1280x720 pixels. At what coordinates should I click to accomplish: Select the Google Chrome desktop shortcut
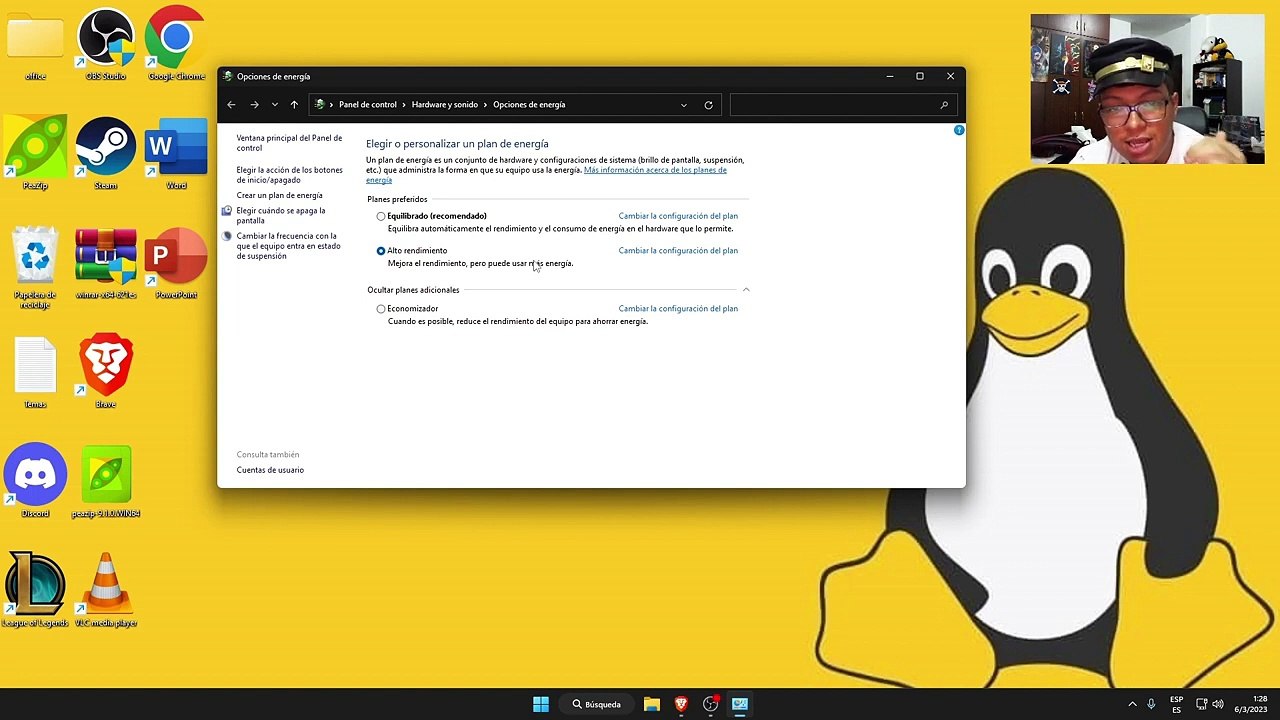[x=176, y=45]
